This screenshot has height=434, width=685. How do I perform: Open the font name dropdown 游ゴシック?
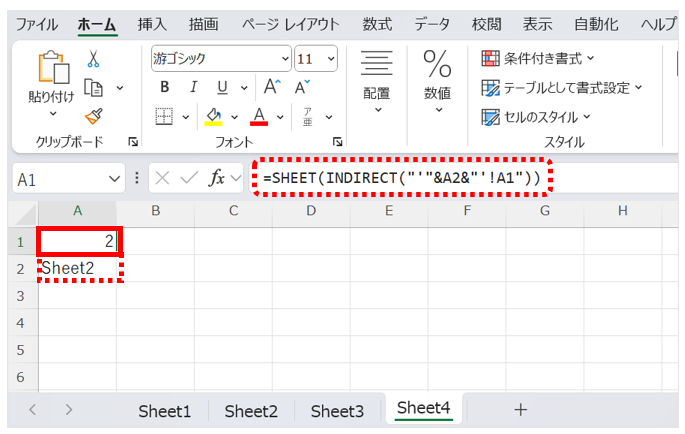[x=285, y=59]
